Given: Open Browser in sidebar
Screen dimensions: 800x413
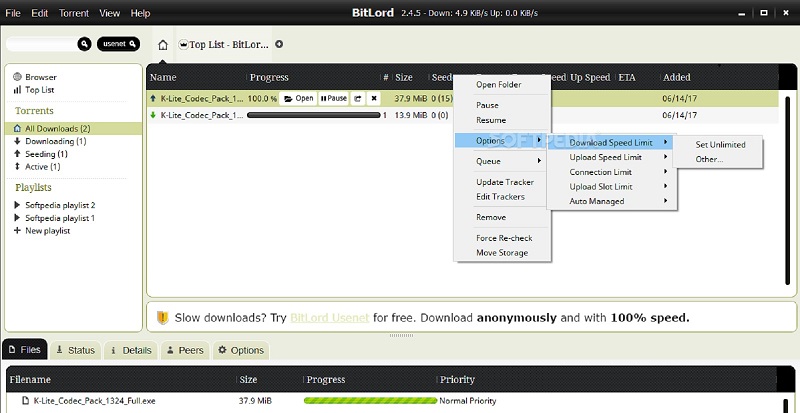Looking at the screenshot, I should (x=41, y=77).
